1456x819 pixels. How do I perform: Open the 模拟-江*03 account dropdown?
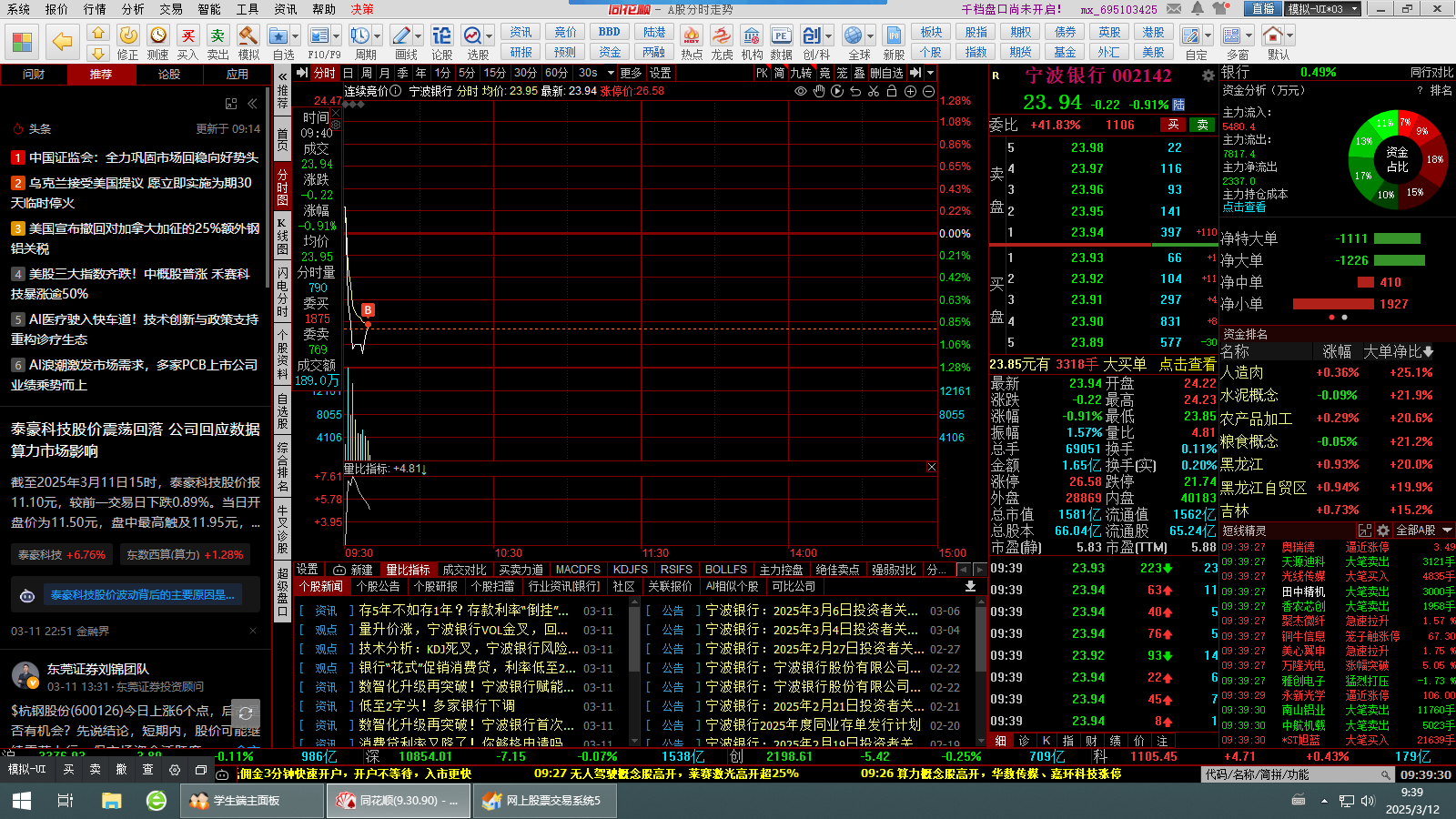click(x=1324, y=9)
